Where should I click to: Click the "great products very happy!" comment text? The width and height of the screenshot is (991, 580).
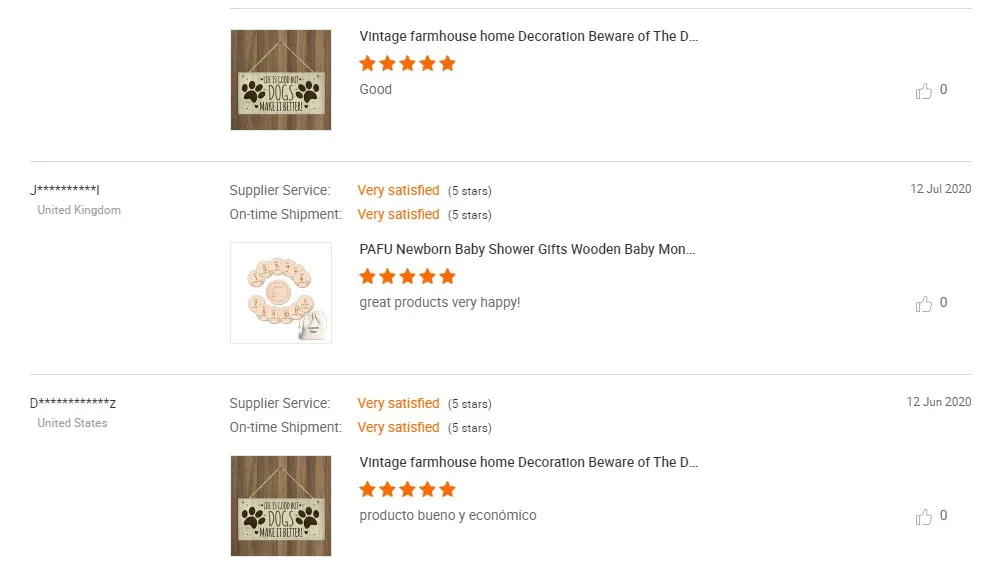pos(440,302)
